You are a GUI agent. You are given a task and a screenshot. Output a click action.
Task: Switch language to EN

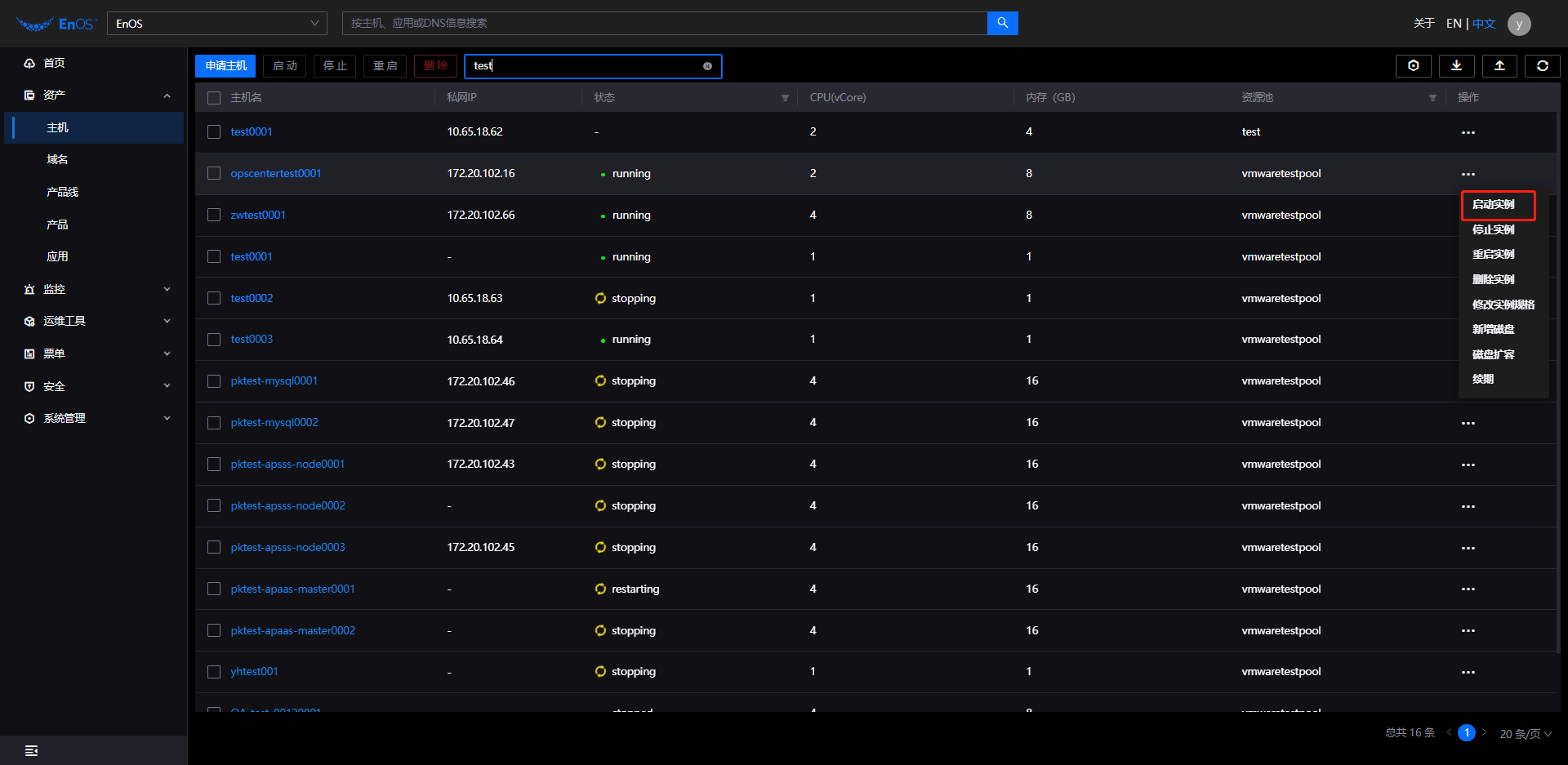tap(1454, 24)
